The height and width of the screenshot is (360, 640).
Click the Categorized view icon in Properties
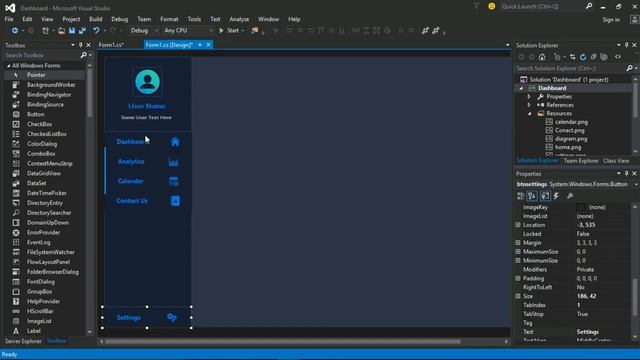pyautogui.click(x=520, y=196)
